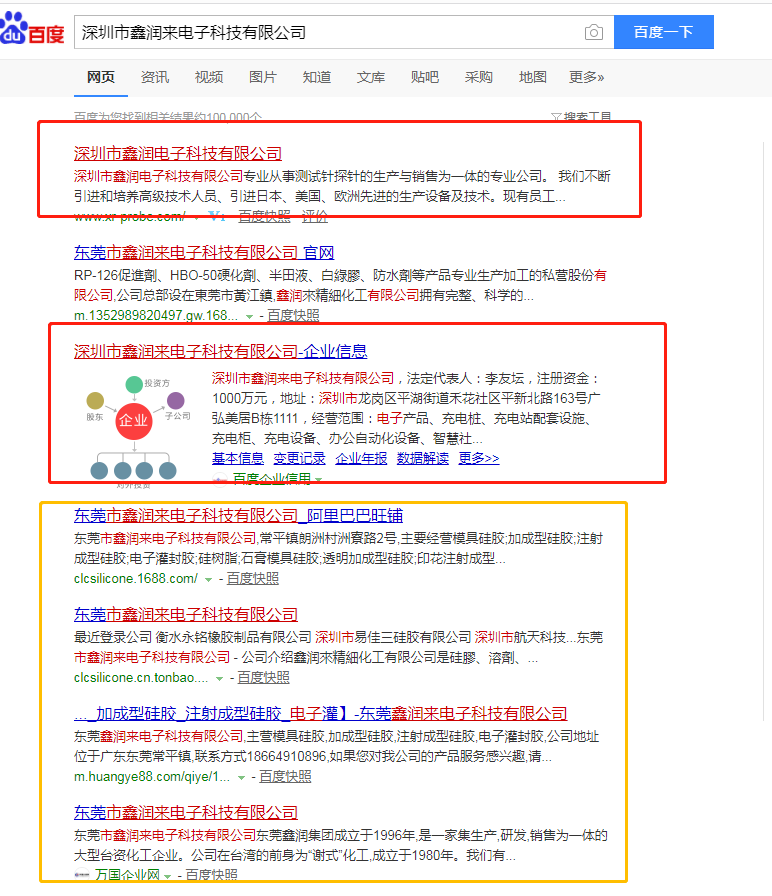The image size is (772, 896).
Task: Open 百度快照 for clcsilicone.cn.tonbao result
Action: 263,678
